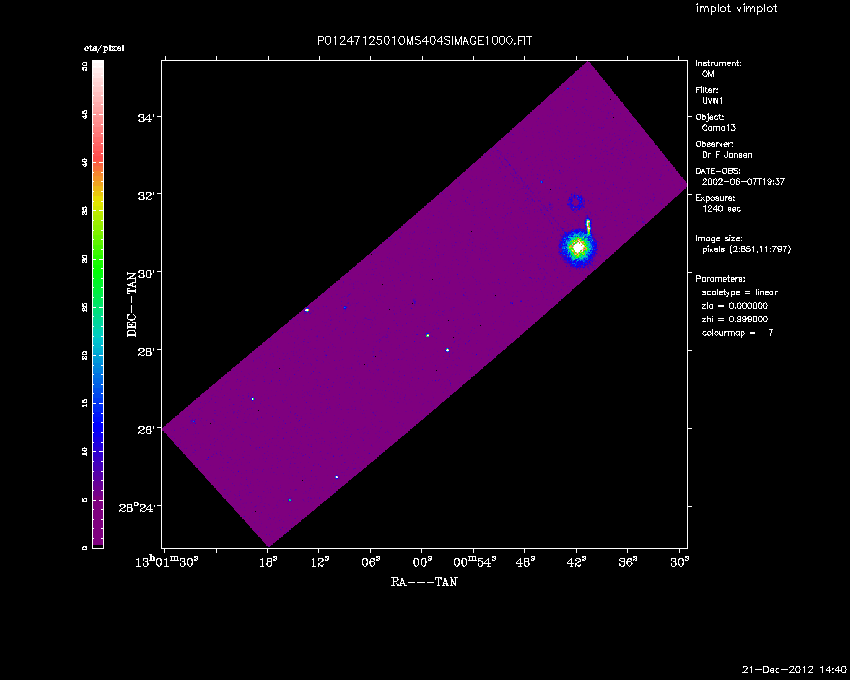Click the 'Image size:' label
This screenshot has height=680, width=850.
pyautogui.click(x=719, y=239)
